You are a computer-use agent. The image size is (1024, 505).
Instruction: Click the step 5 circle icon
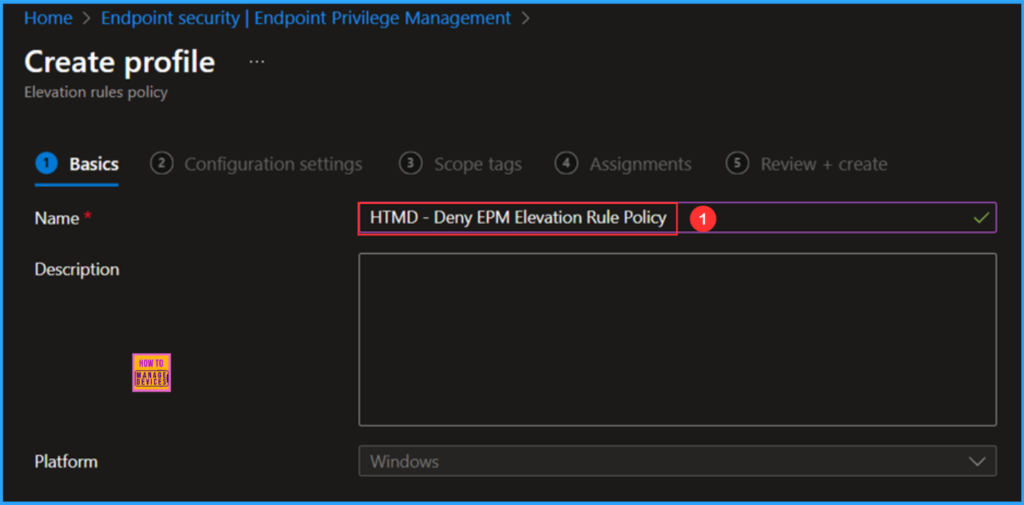click(737, 163)
